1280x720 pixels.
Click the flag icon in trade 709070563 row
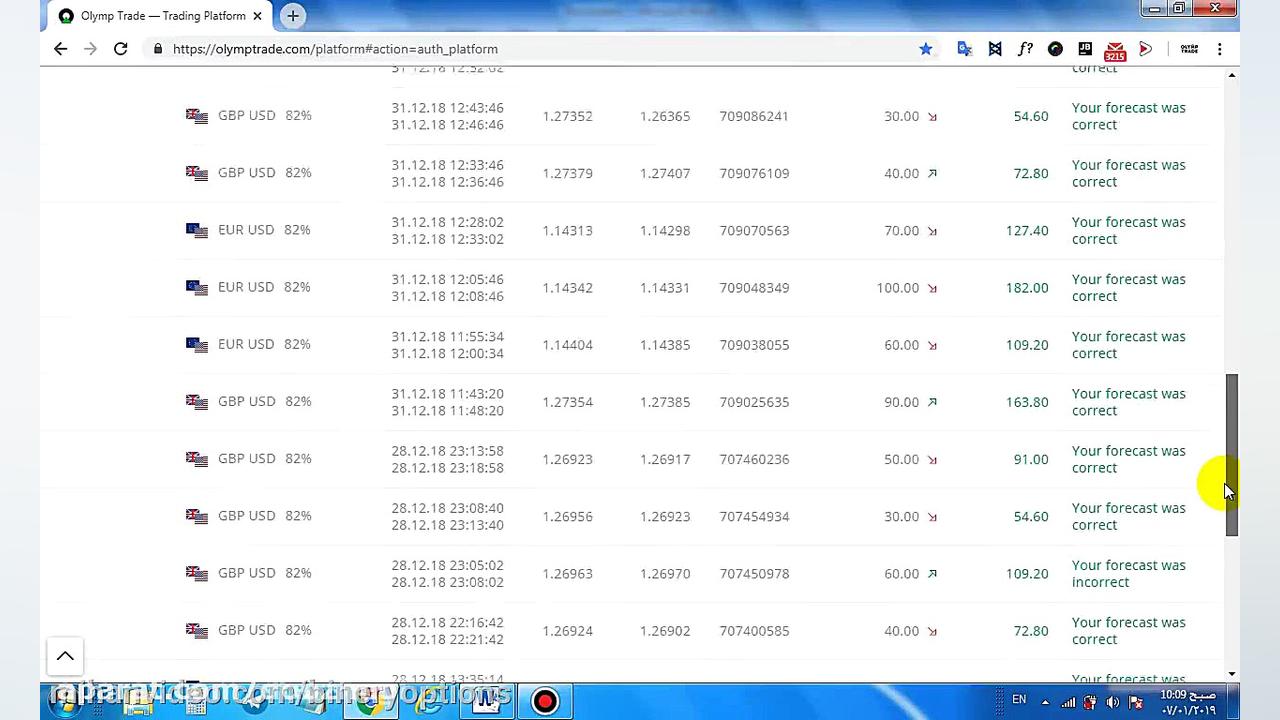(x=197, y=230)
